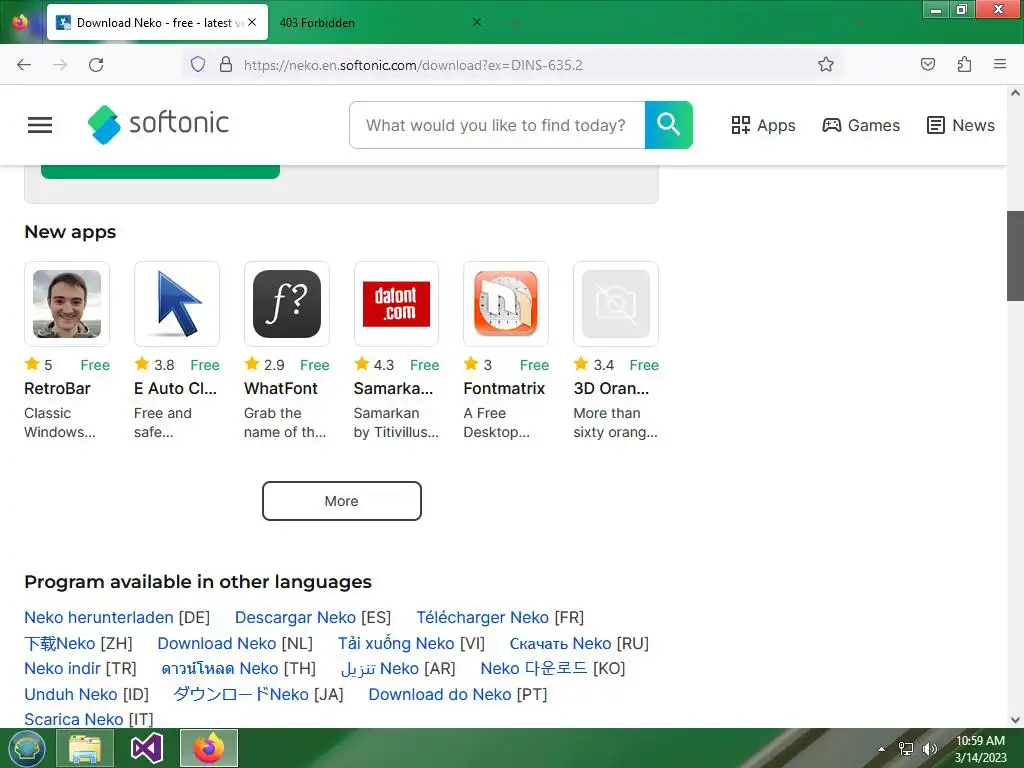Click the Firefox icon in the title bar
Screen dimensions: 1024x768
coord(20,22)
